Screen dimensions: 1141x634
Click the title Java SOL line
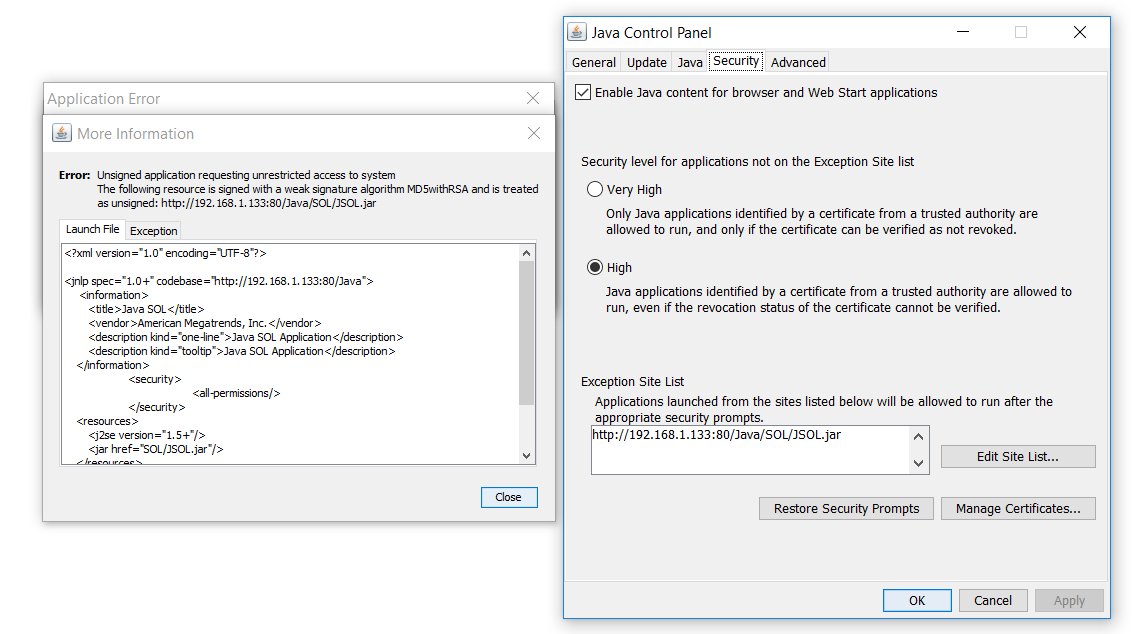146,309
